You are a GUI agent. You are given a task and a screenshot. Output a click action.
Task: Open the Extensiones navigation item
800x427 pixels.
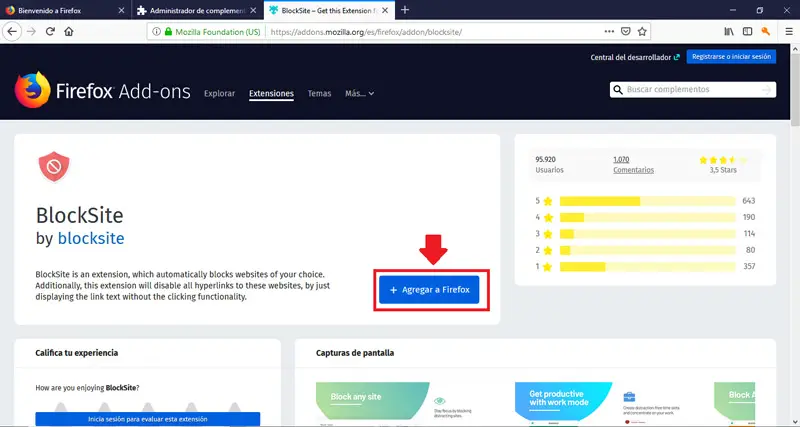271,93
